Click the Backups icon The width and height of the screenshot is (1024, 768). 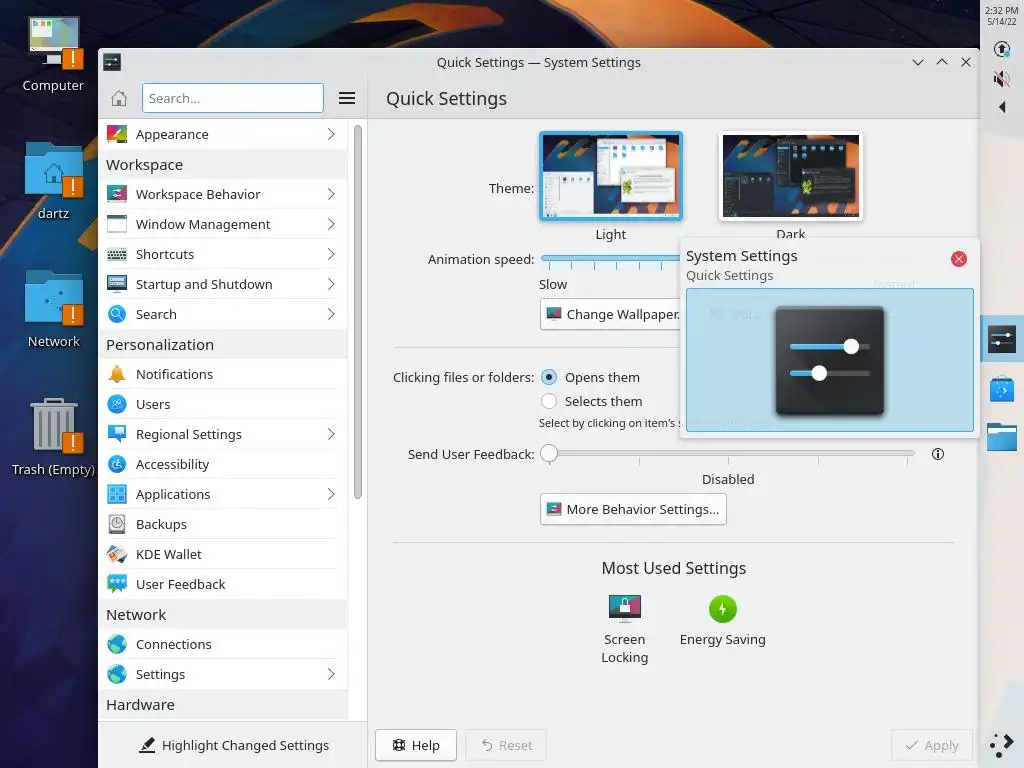pos(117,524)
